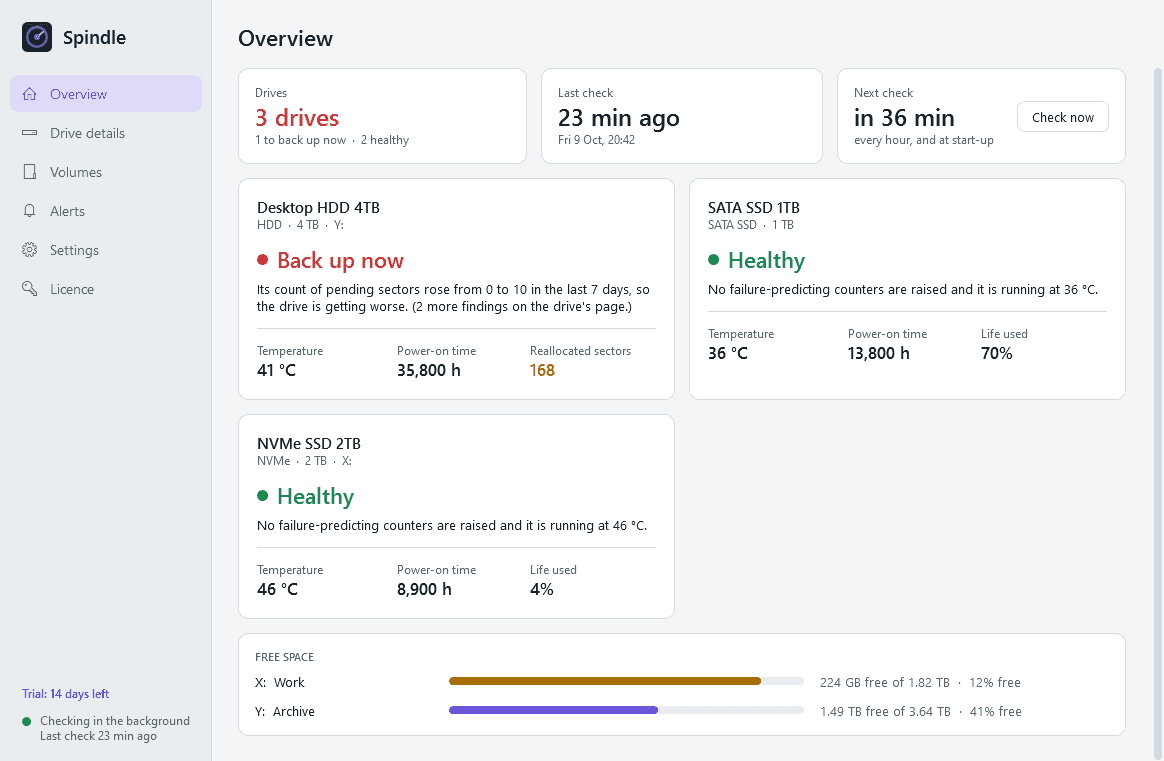
Task: Click the Healthy status on NVMe SSD 2TB
Action: point(315,496)
